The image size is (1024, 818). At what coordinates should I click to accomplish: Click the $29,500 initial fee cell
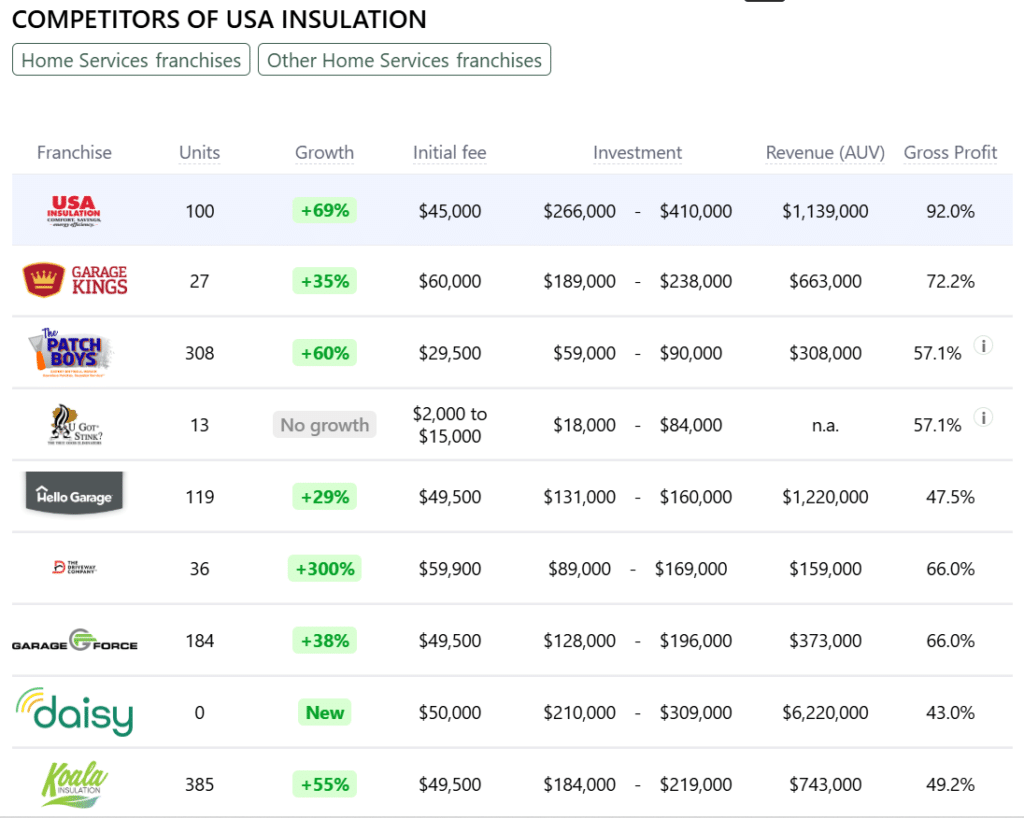pyautogui.click(x=449, y=353)
